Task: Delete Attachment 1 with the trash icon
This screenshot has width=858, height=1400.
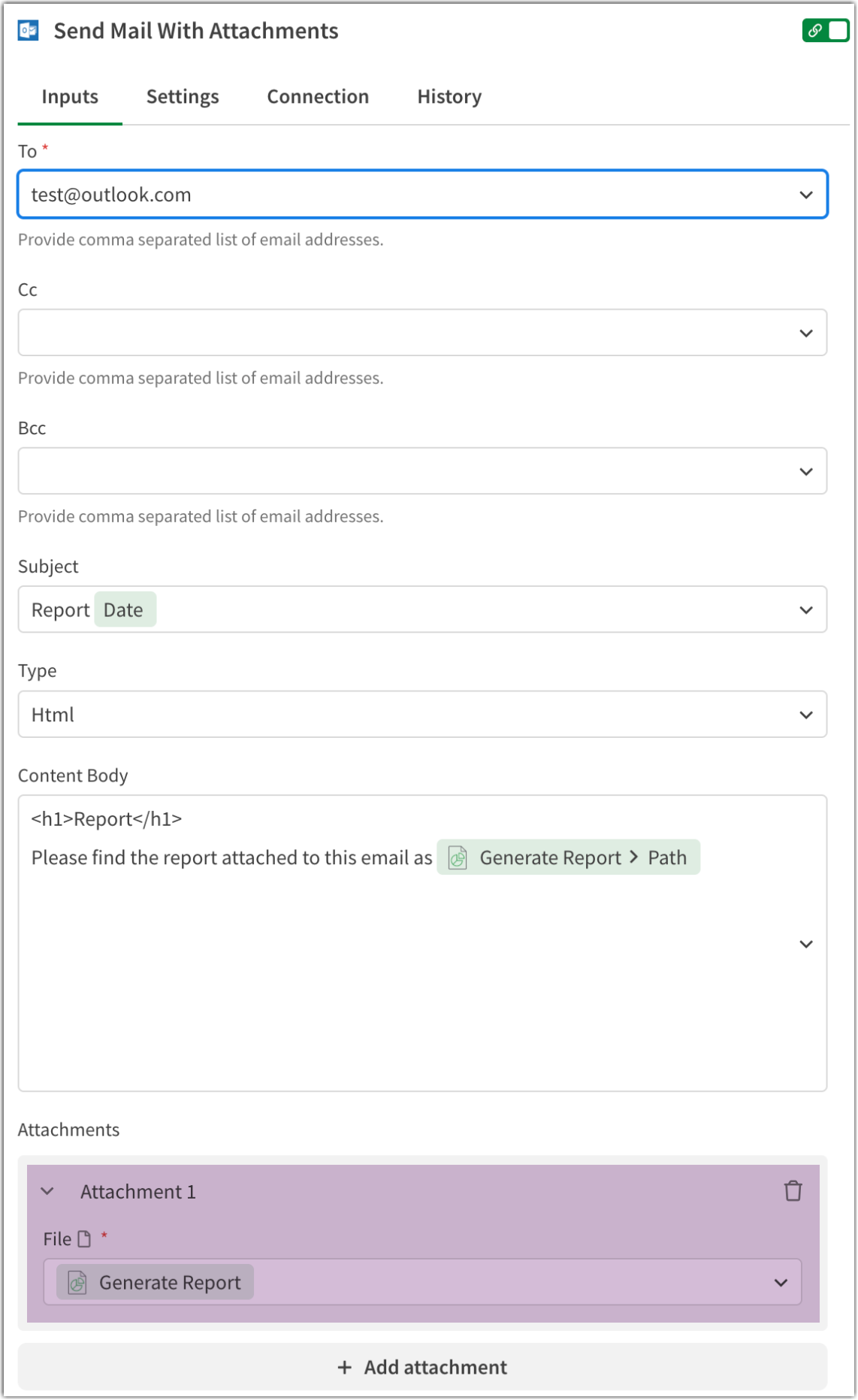Action: coord(793,1191)
